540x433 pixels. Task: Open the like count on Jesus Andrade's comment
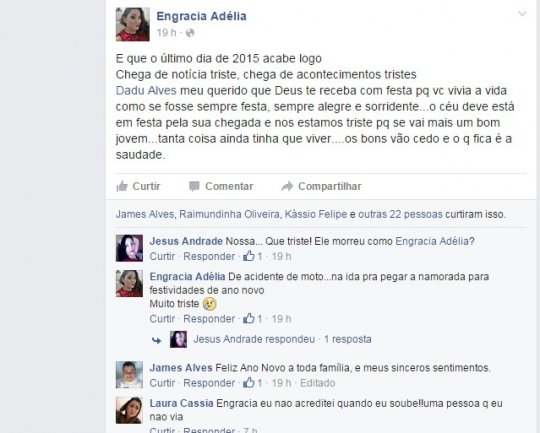252,256
